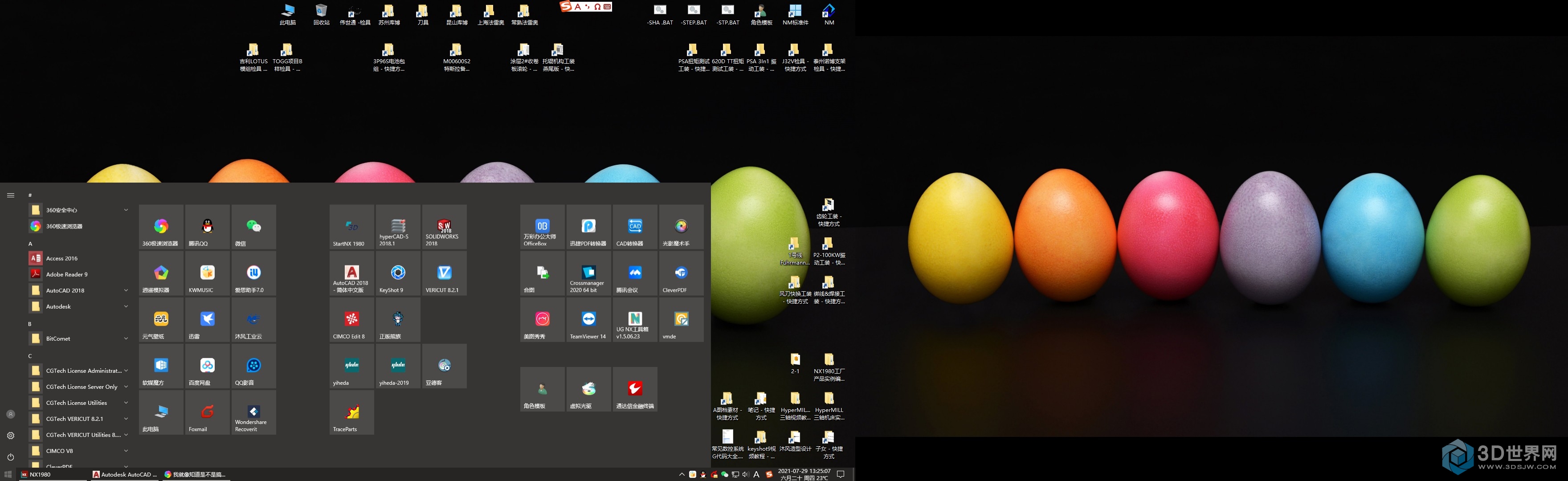Open CAD转换器 tile
The width and height of the screenshot is (1568, 481).
pyautogui.click(x=635, y=227)
